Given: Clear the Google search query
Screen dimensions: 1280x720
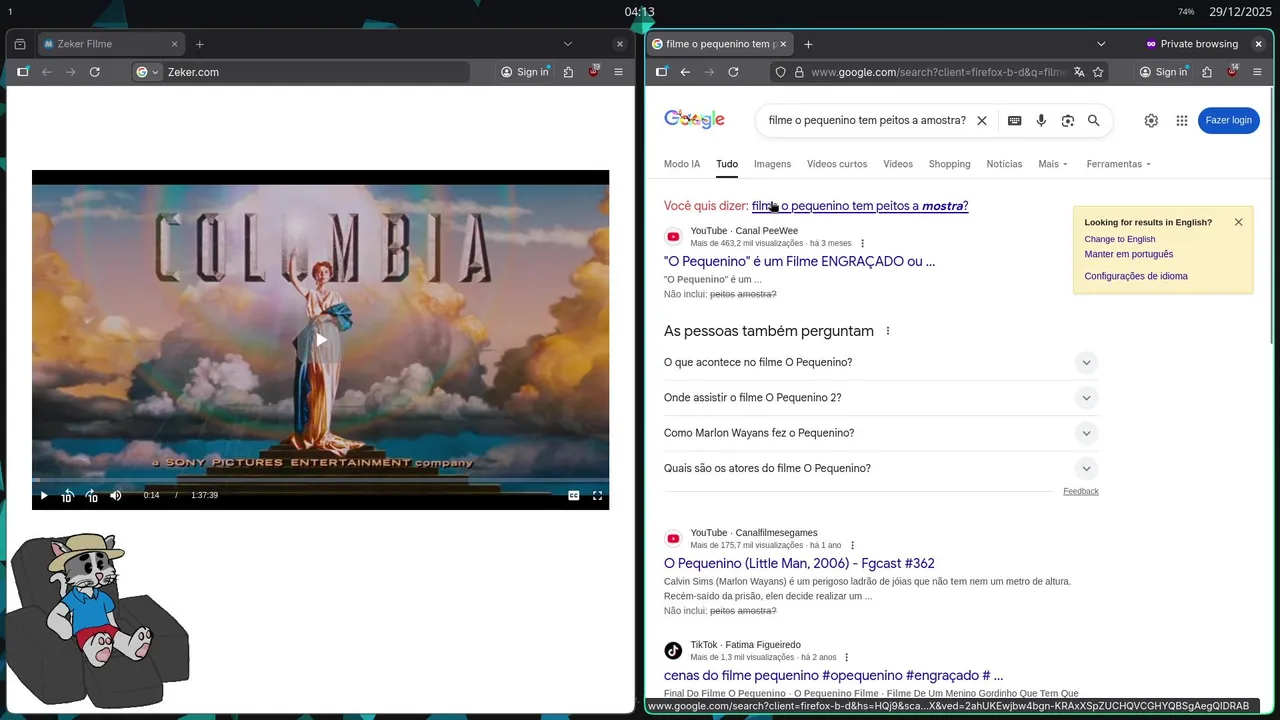Looking at the screenshot, I should click(x=982, y=120).
